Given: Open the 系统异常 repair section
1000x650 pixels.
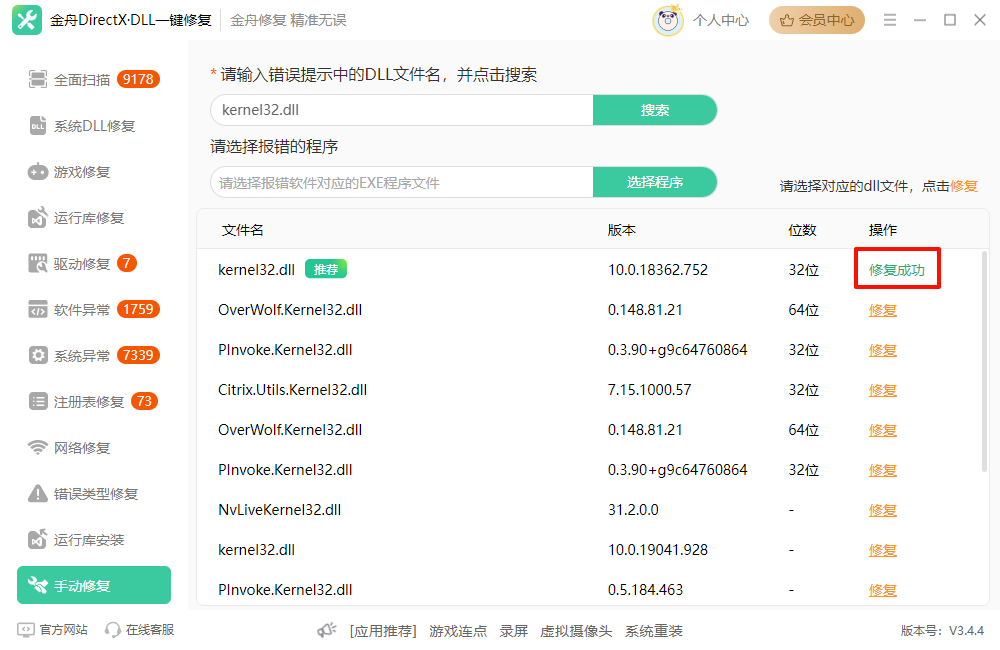Looking at the screenshot, I should pos(80,355).
